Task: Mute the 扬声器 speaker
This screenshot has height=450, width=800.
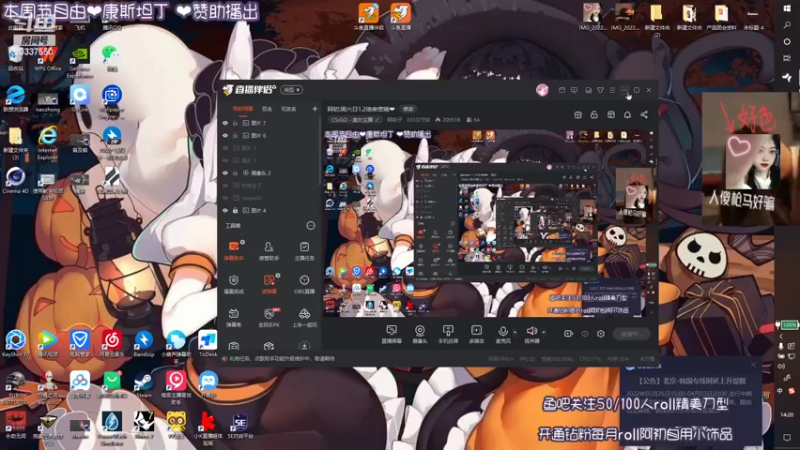Action: 532,334
